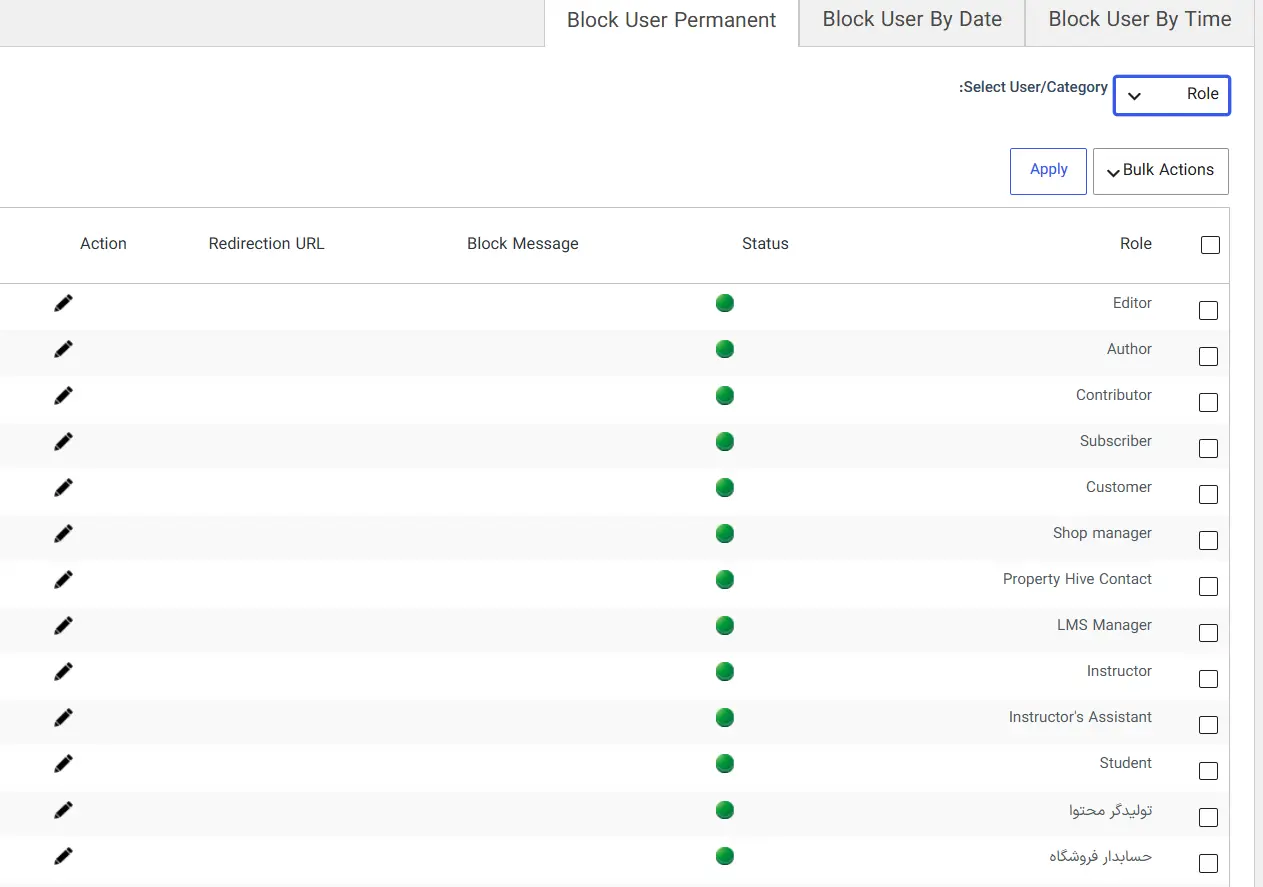This screenshot has height=887, width=1263.
Task: Click the Role column header
Action: pyautogui.click(x=1136, y=244)
